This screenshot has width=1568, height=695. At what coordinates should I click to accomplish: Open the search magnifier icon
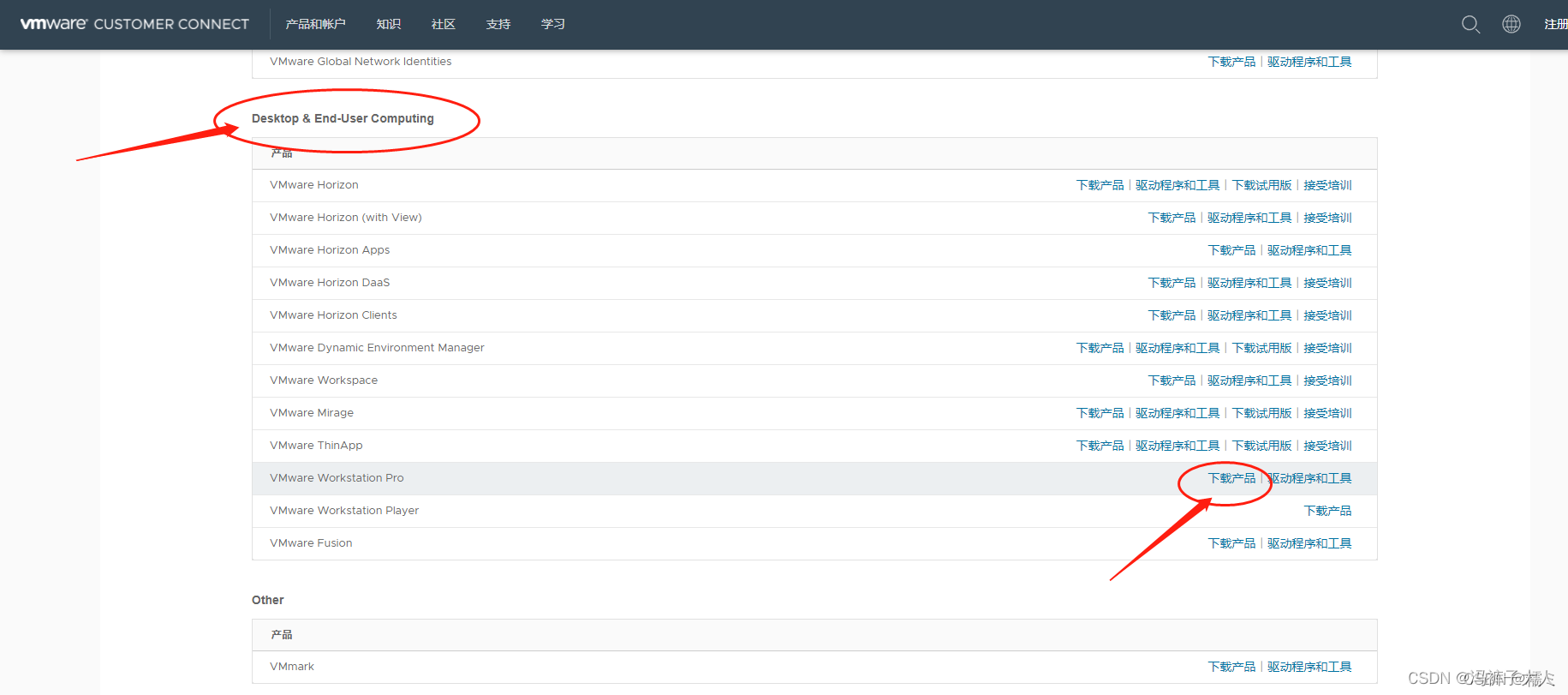(x=1470, y=24)
